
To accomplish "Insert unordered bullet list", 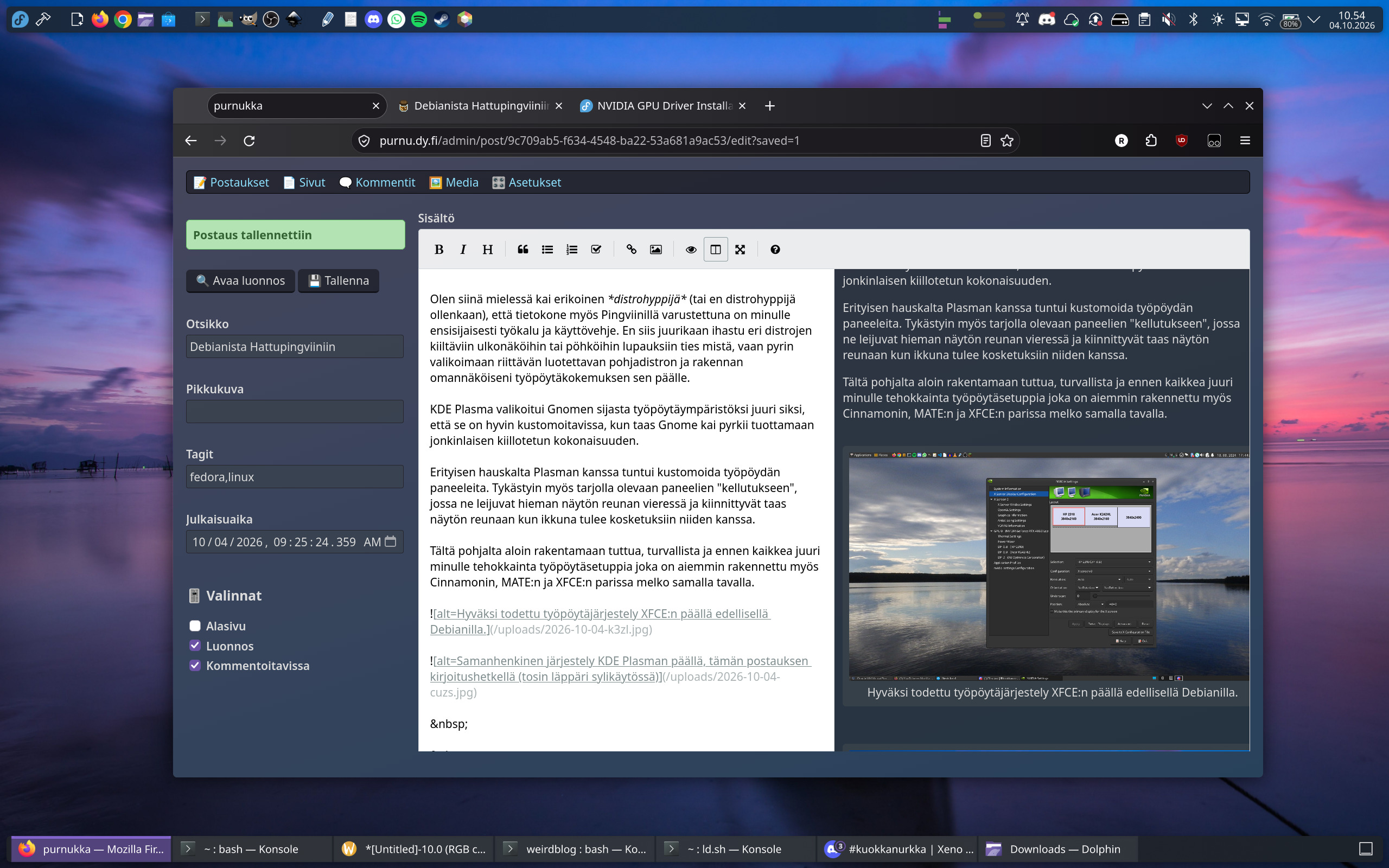I will coord(547,249).
